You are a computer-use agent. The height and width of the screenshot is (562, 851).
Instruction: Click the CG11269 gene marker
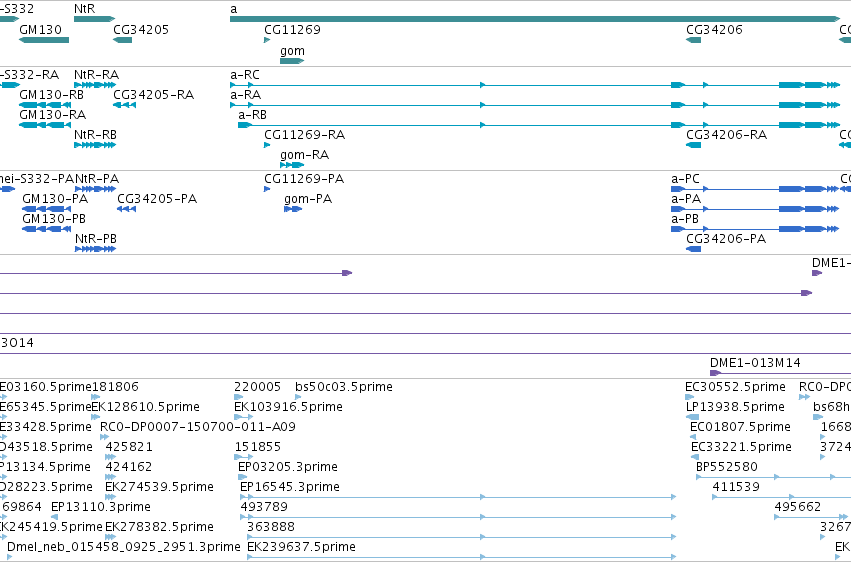(x=267, y=40)
